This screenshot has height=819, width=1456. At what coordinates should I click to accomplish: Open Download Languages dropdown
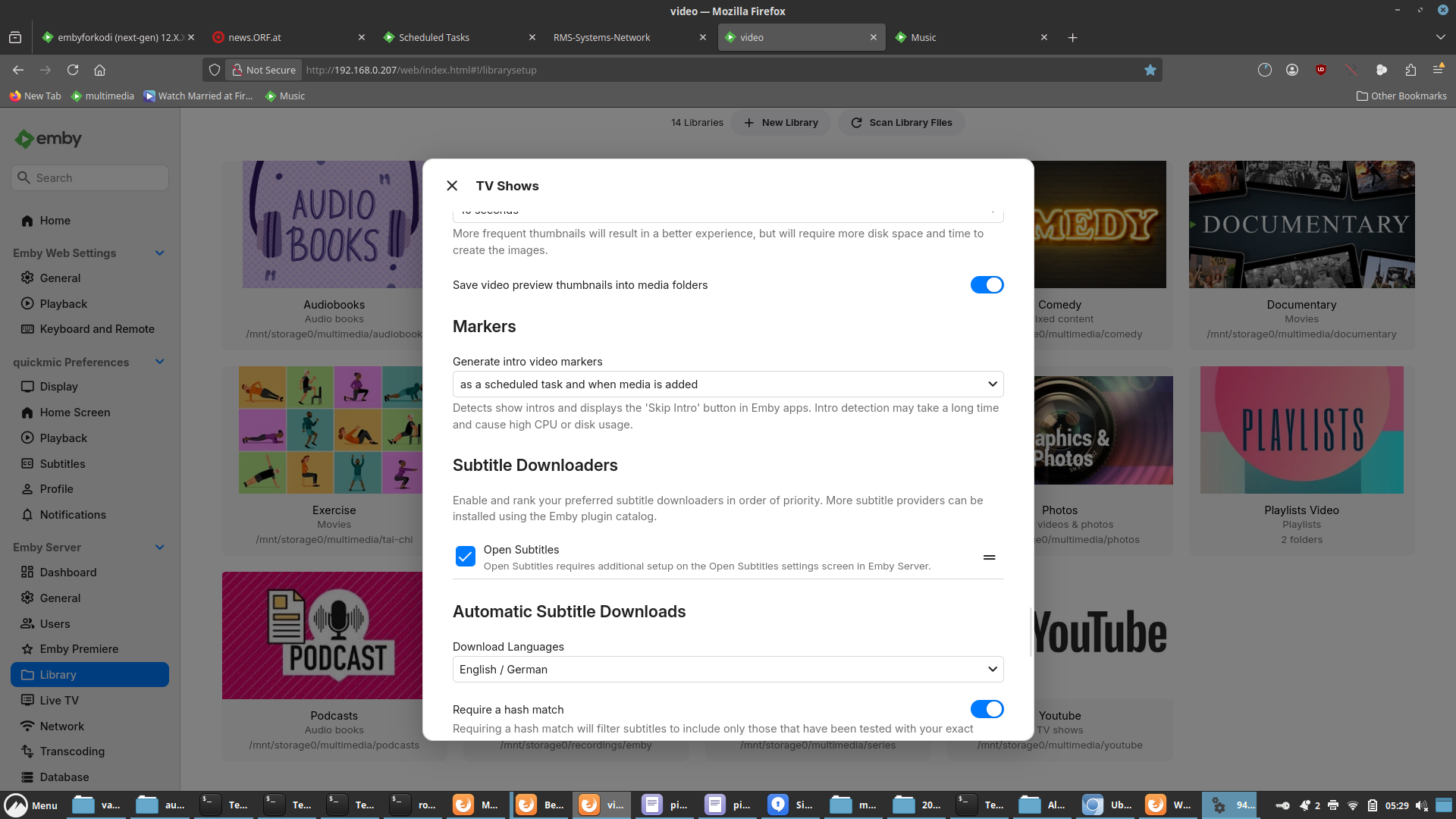[728, 670]
